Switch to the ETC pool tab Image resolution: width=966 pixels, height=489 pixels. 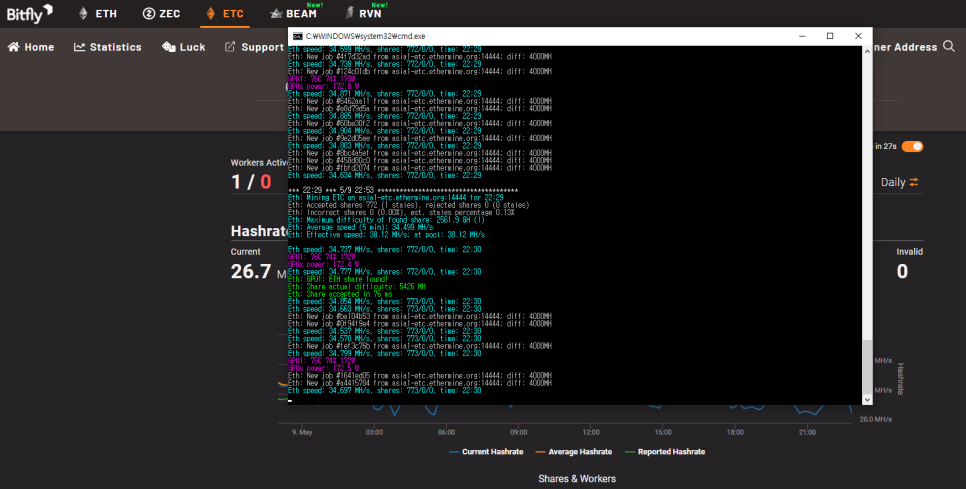225,14
